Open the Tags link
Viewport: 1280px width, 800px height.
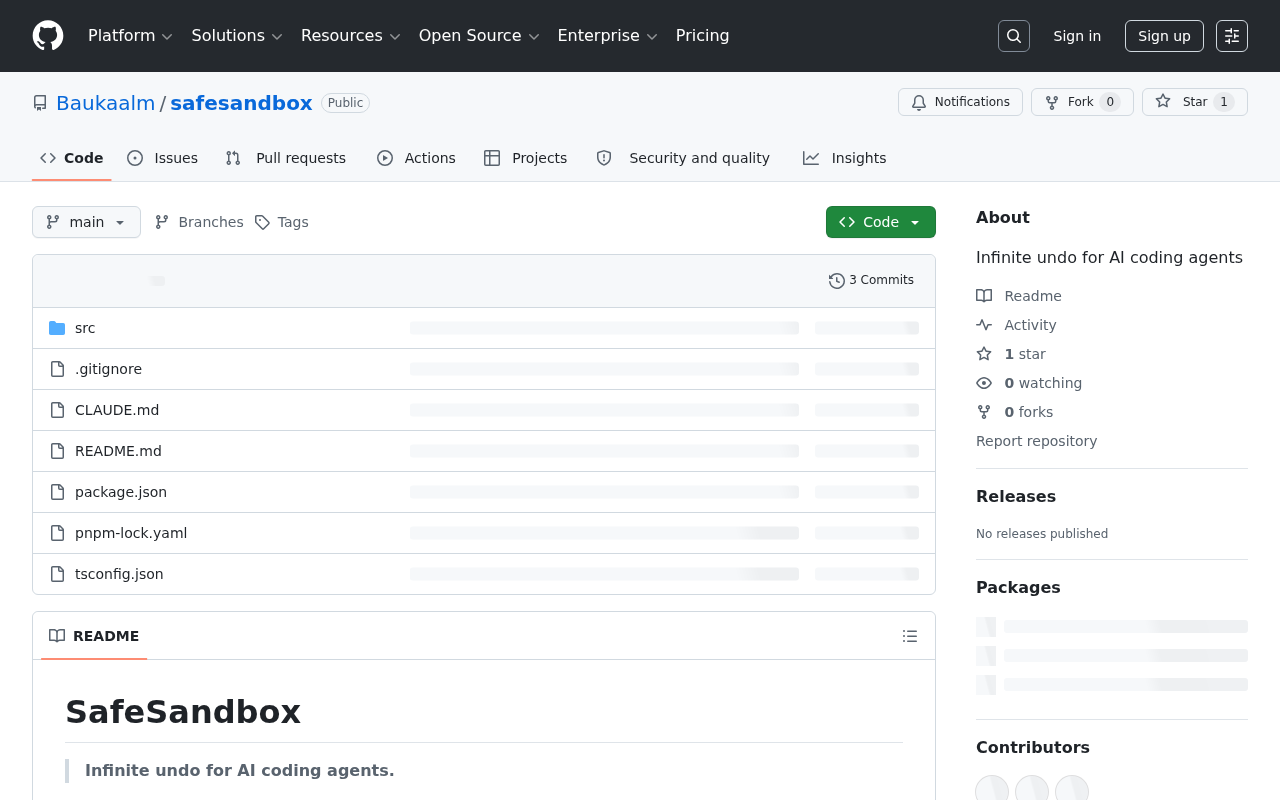tap(282, 222)
